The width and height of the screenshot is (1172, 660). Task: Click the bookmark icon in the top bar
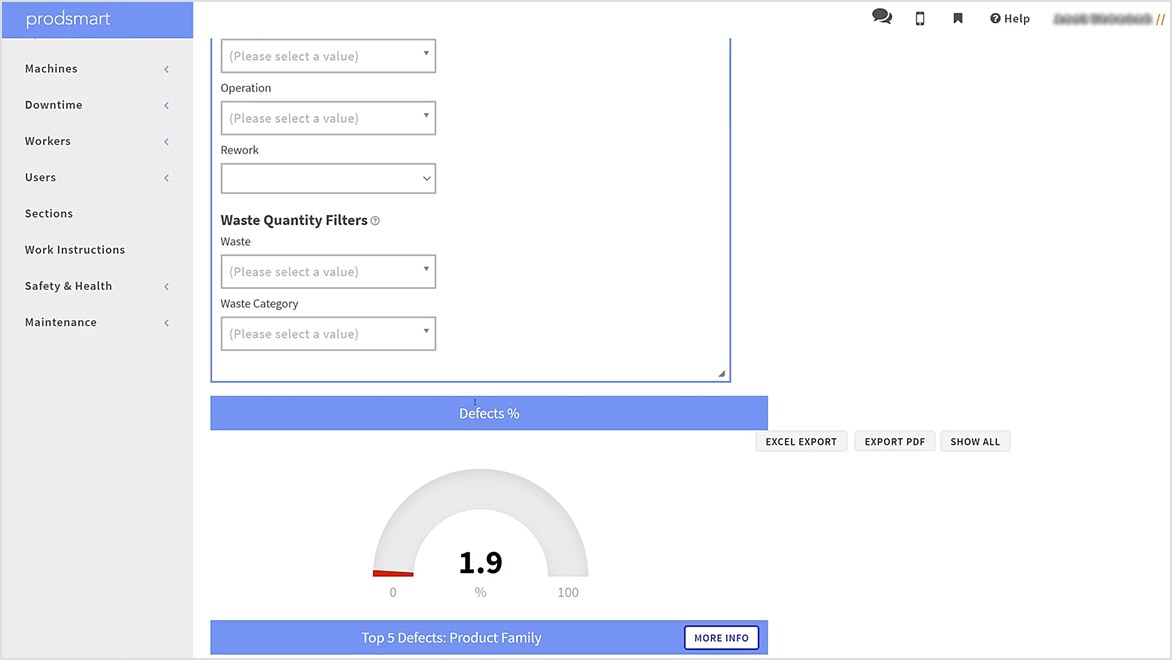(957, 18)
